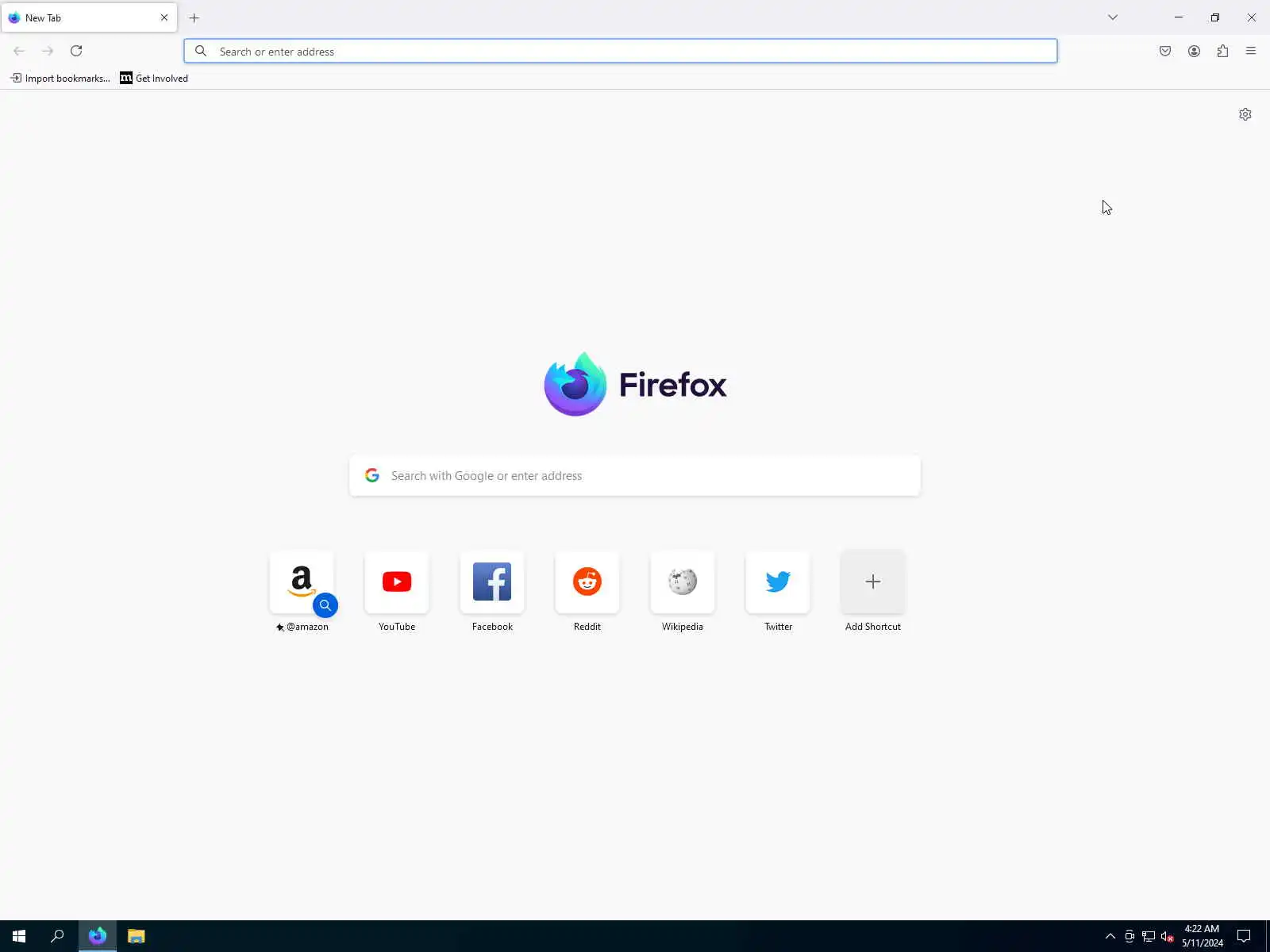Open a new tab with plus button
1270x952 pixels.
pos(194,17)
